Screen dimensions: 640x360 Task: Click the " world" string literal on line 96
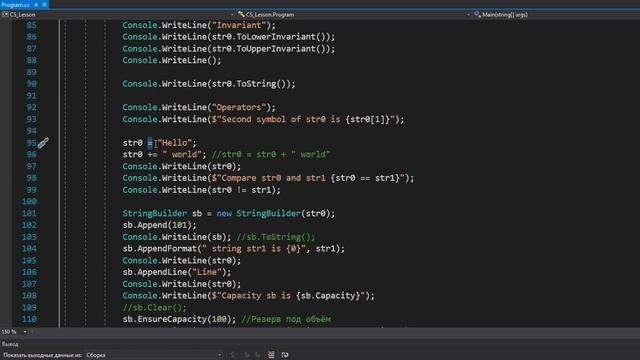[x=182, y=154]
